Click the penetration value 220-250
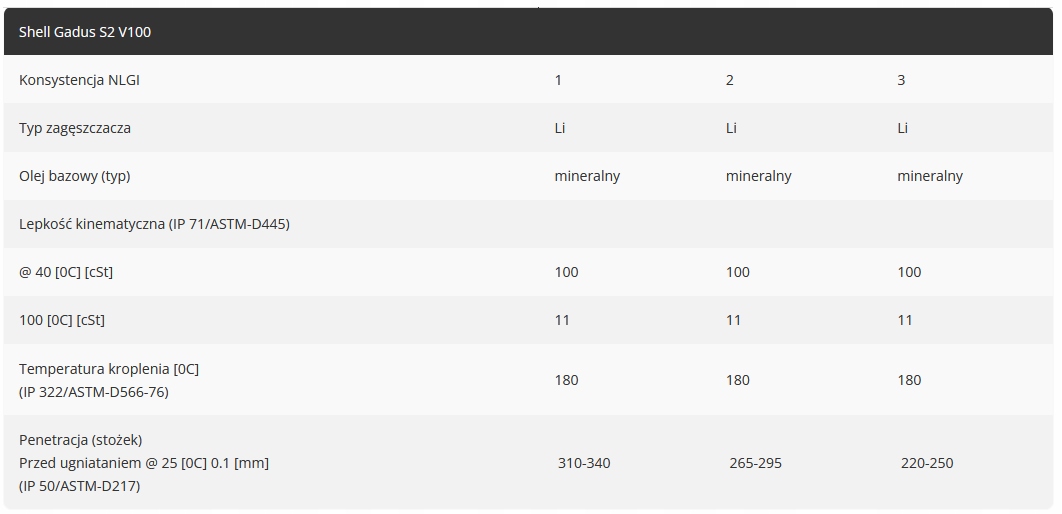 (927, 463)
